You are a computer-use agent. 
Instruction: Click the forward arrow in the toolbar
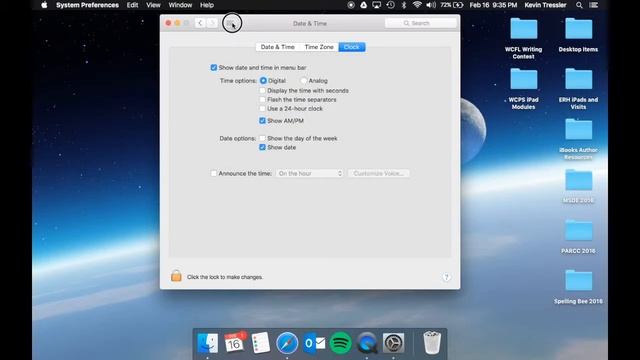pos(212,23)
